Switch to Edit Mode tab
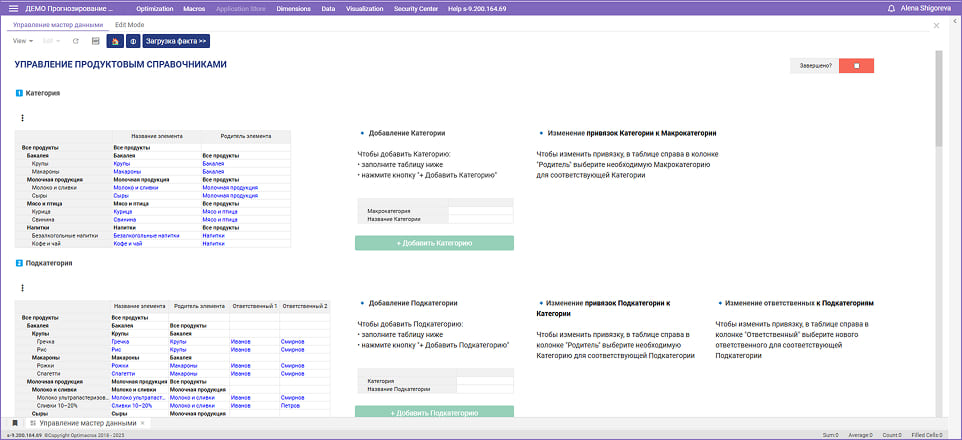The width and height of the screenshot is (962, 440). coord(129,24)
